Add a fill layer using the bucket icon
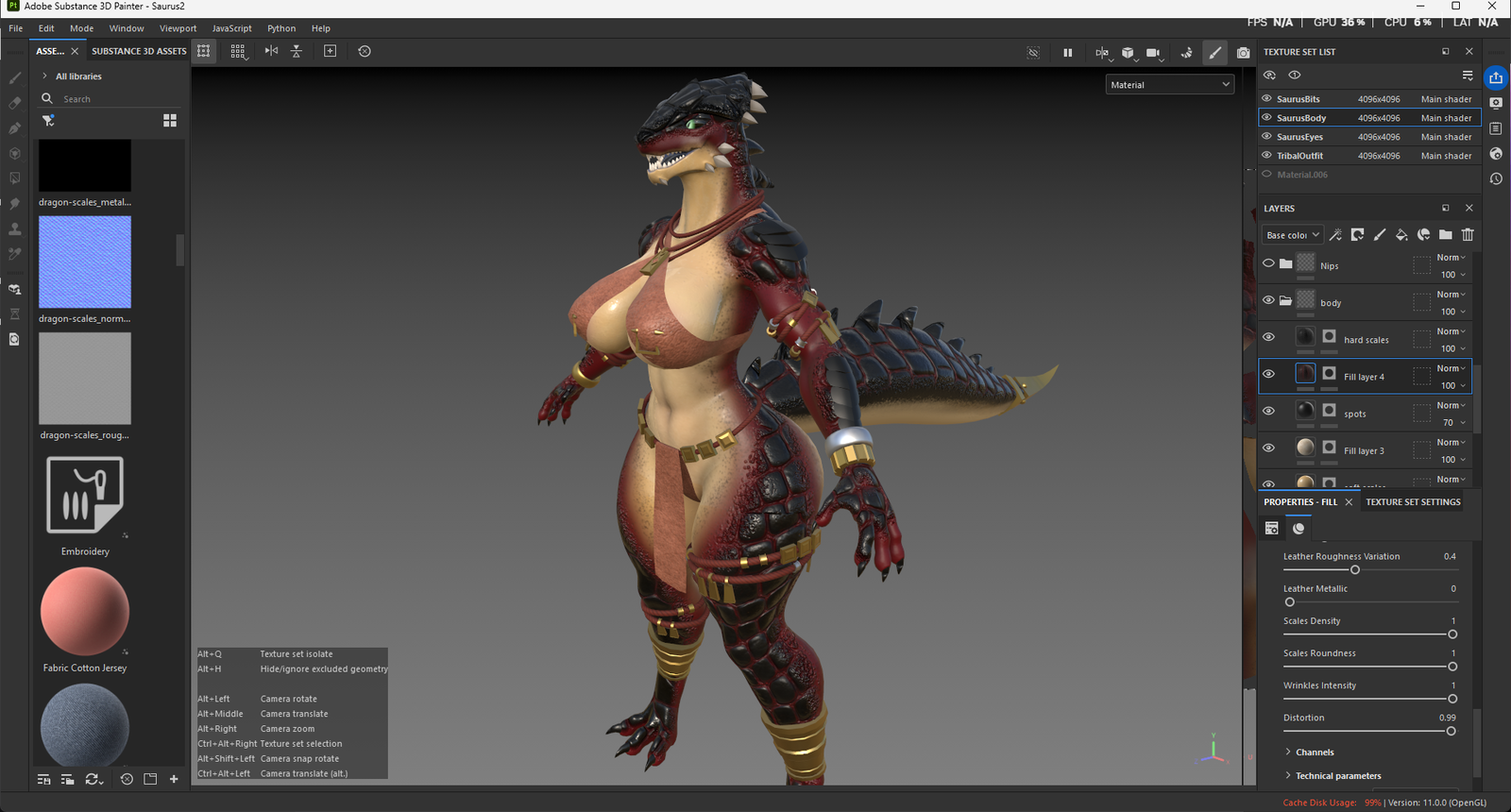The image size is (1511, 812). click(1401, 235)
